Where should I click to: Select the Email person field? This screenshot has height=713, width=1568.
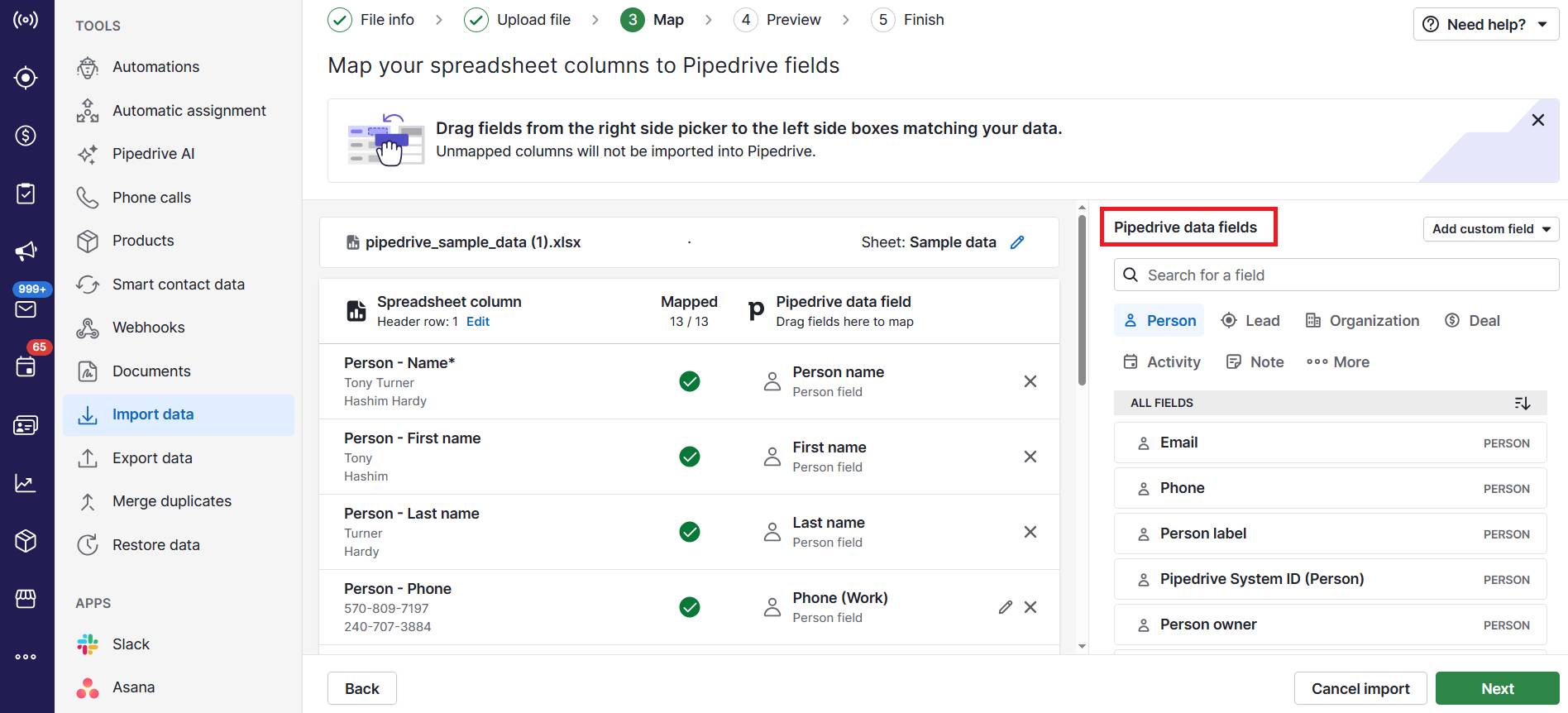pyautogui.click(x=1331, y=443)
